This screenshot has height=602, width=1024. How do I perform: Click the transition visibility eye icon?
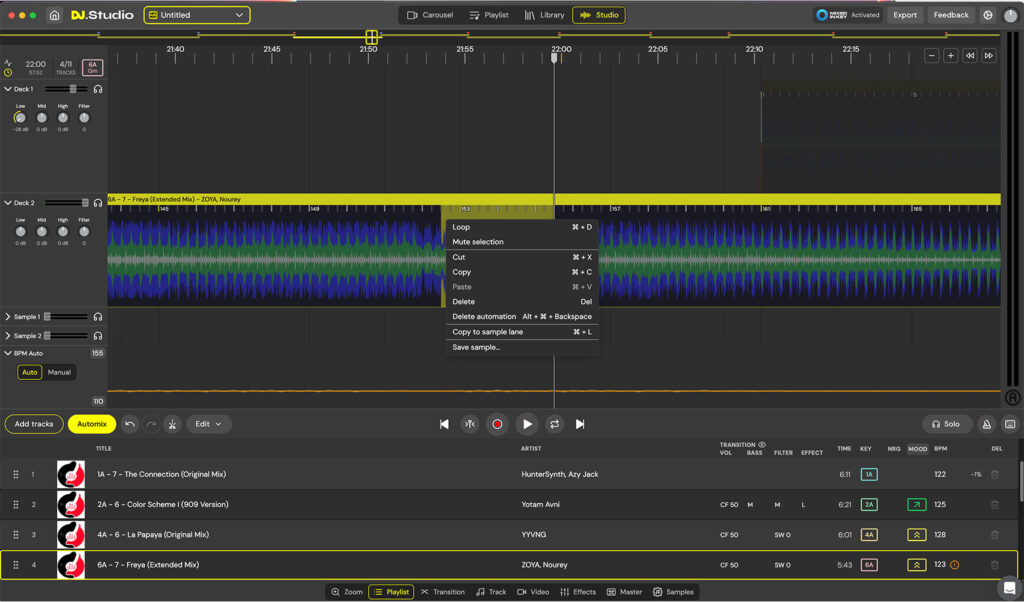[x=761, y=445]
